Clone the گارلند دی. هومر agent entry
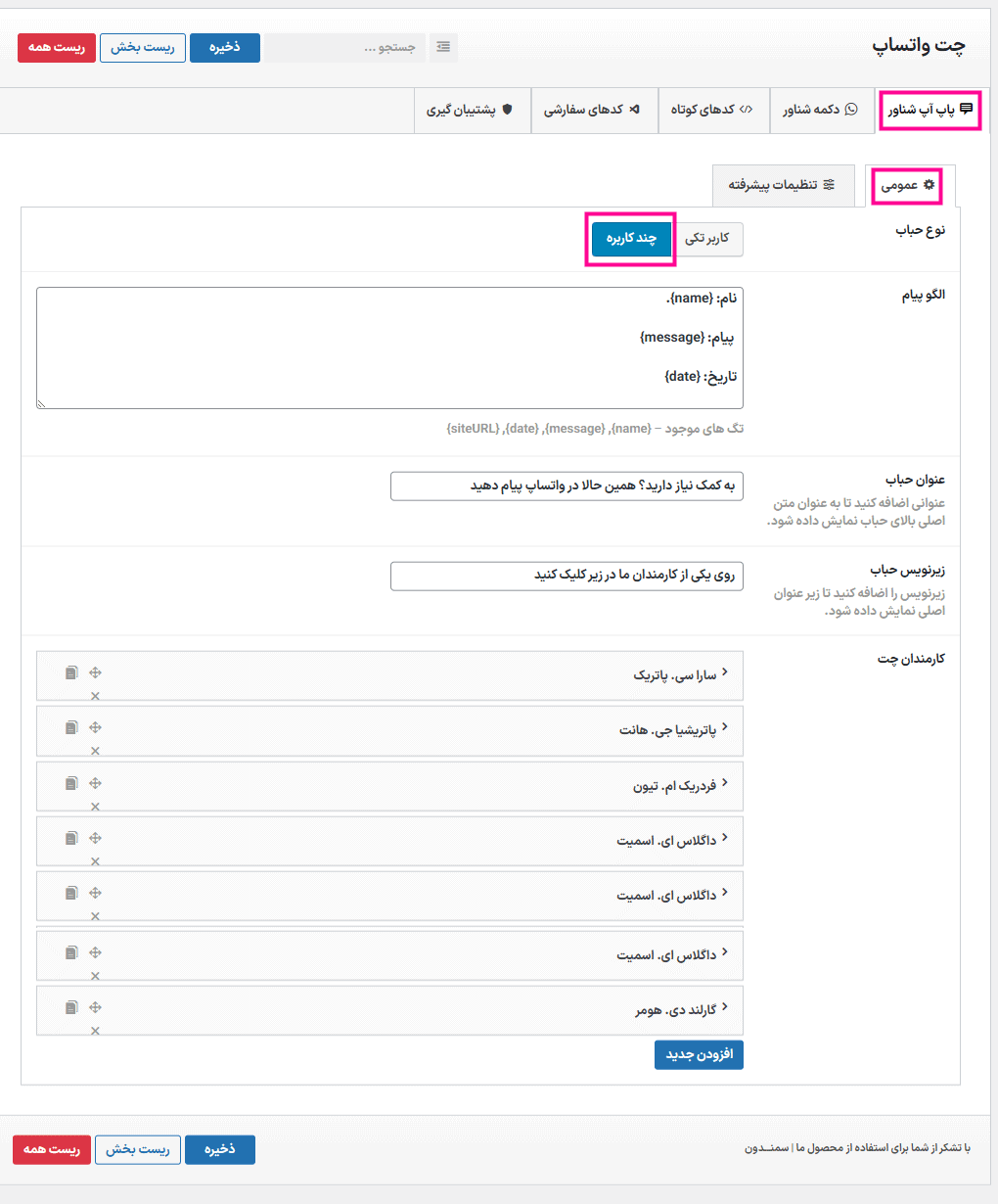Image resolution: width=998 pixels, height=1204 pixels. click(x=71, y=1007)
